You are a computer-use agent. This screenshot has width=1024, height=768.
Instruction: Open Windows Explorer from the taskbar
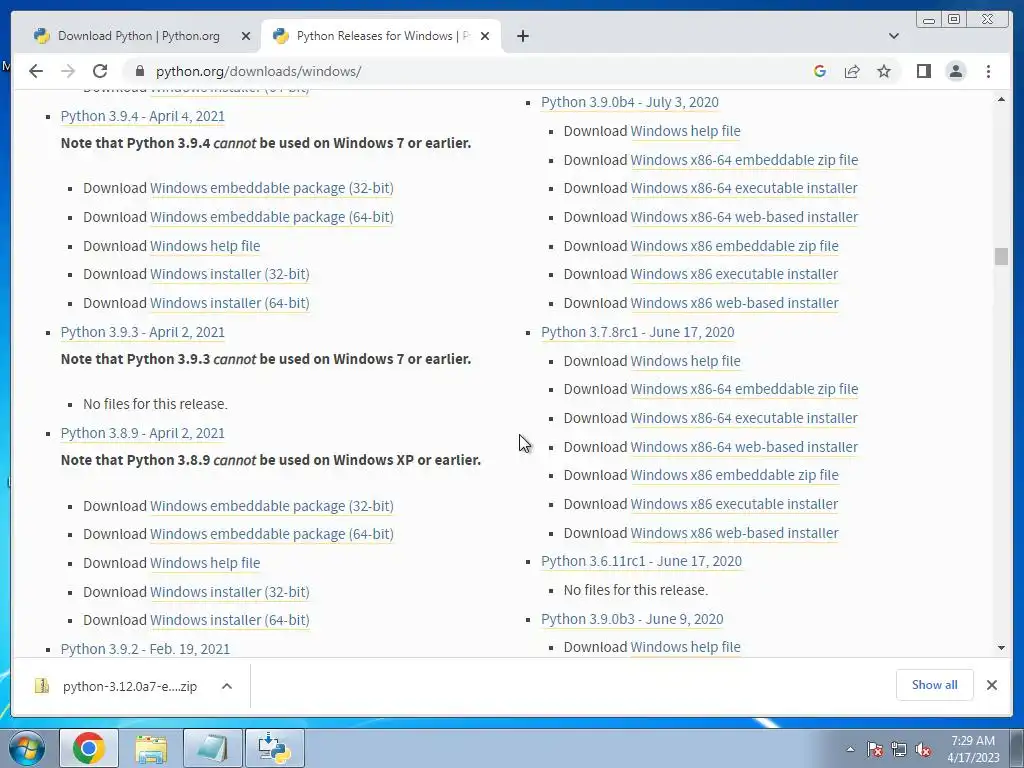click(151, 748)
